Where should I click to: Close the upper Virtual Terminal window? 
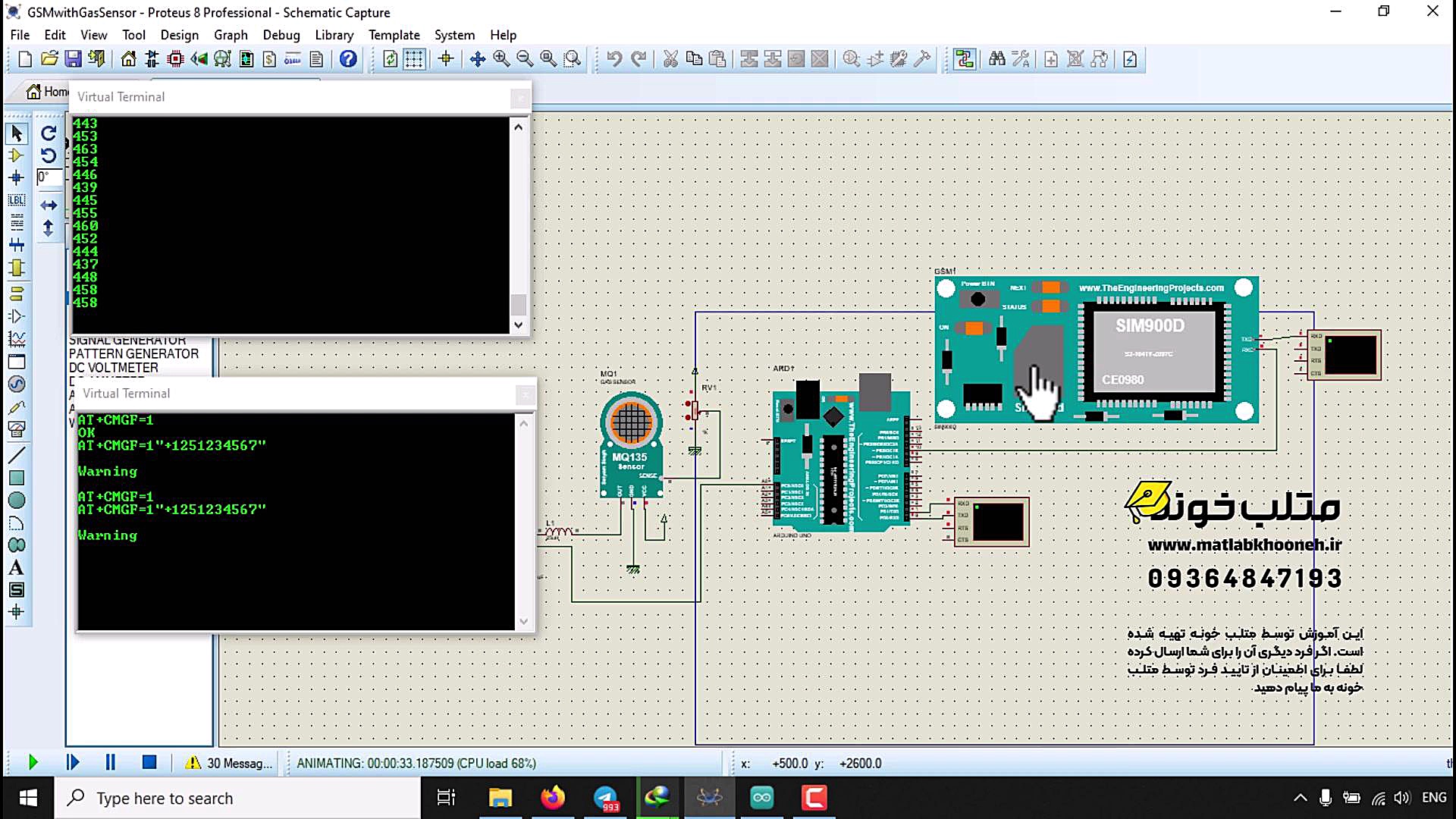pyautogui.click(x=520, y=97)
